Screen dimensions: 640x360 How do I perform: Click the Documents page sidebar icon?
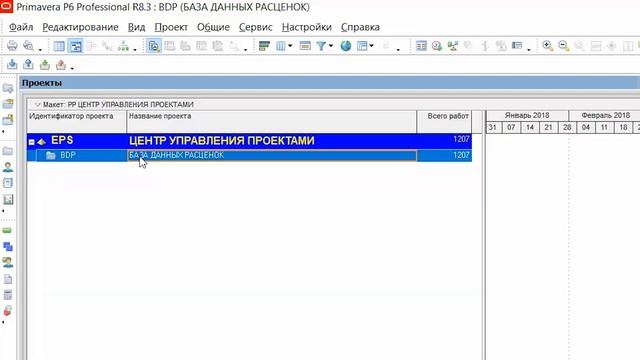8,279
